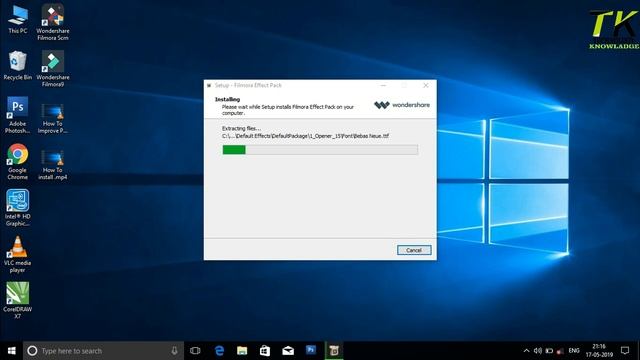Click the 'Extracting files...' status text

point(241,128)
